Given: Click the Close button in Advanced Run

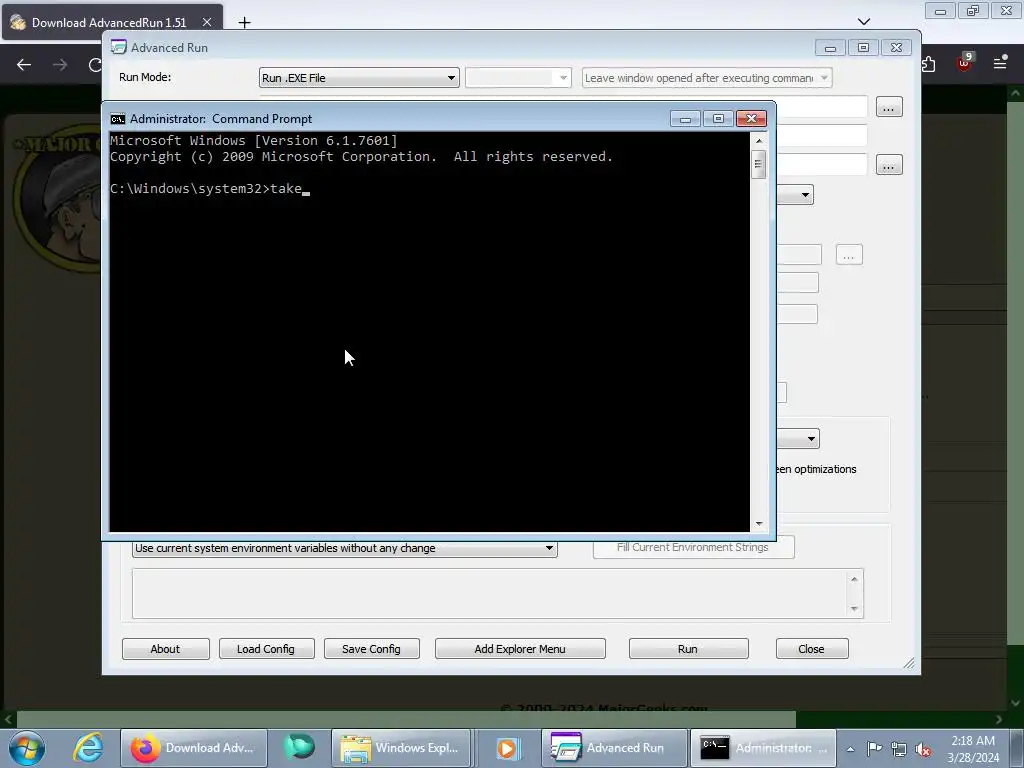Looking at the screenshot, I should click(811, 649).
